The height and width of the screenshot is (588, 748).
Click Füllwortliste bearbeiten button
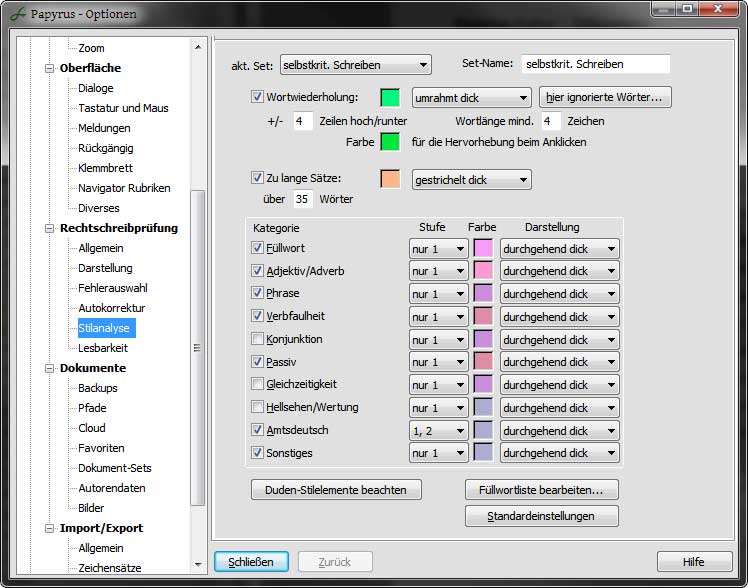tap(542, 490)
